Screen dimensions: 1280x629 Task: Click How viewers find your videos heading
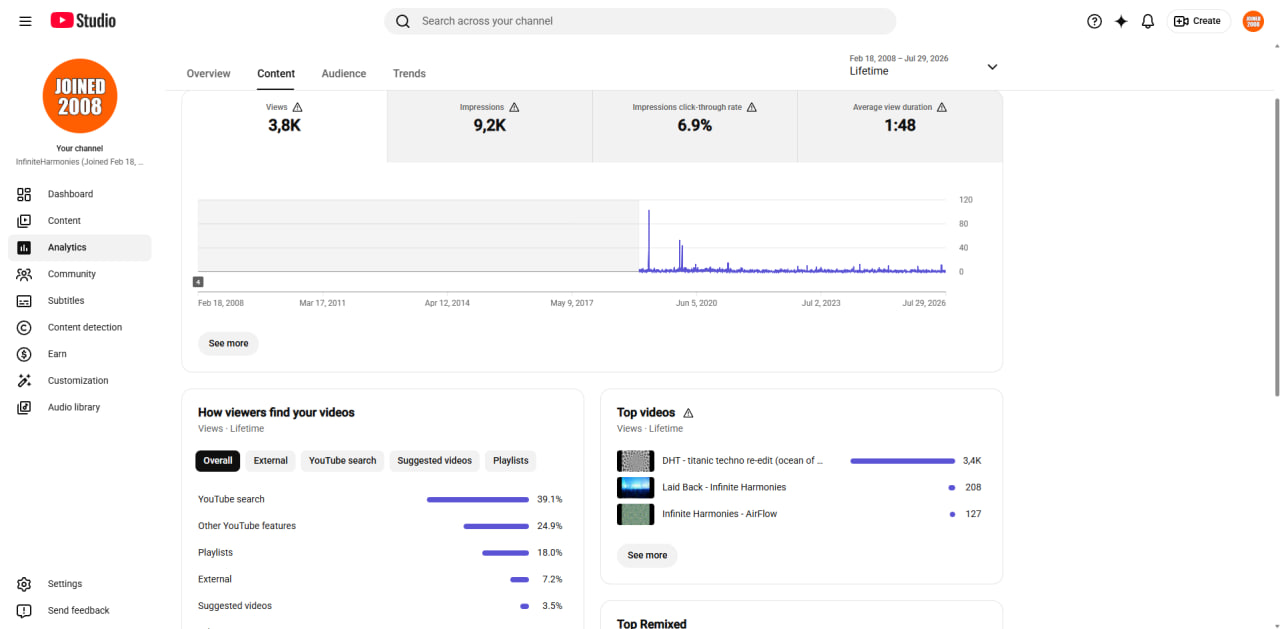tap(276, 413)
